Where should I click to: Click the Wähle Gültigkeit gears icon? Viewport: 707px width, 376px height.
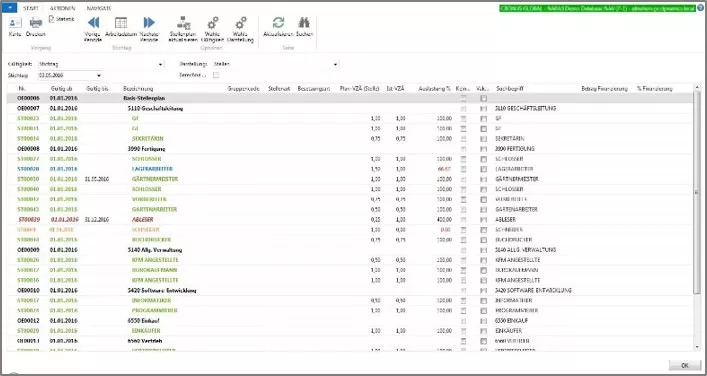click(212, 23)
